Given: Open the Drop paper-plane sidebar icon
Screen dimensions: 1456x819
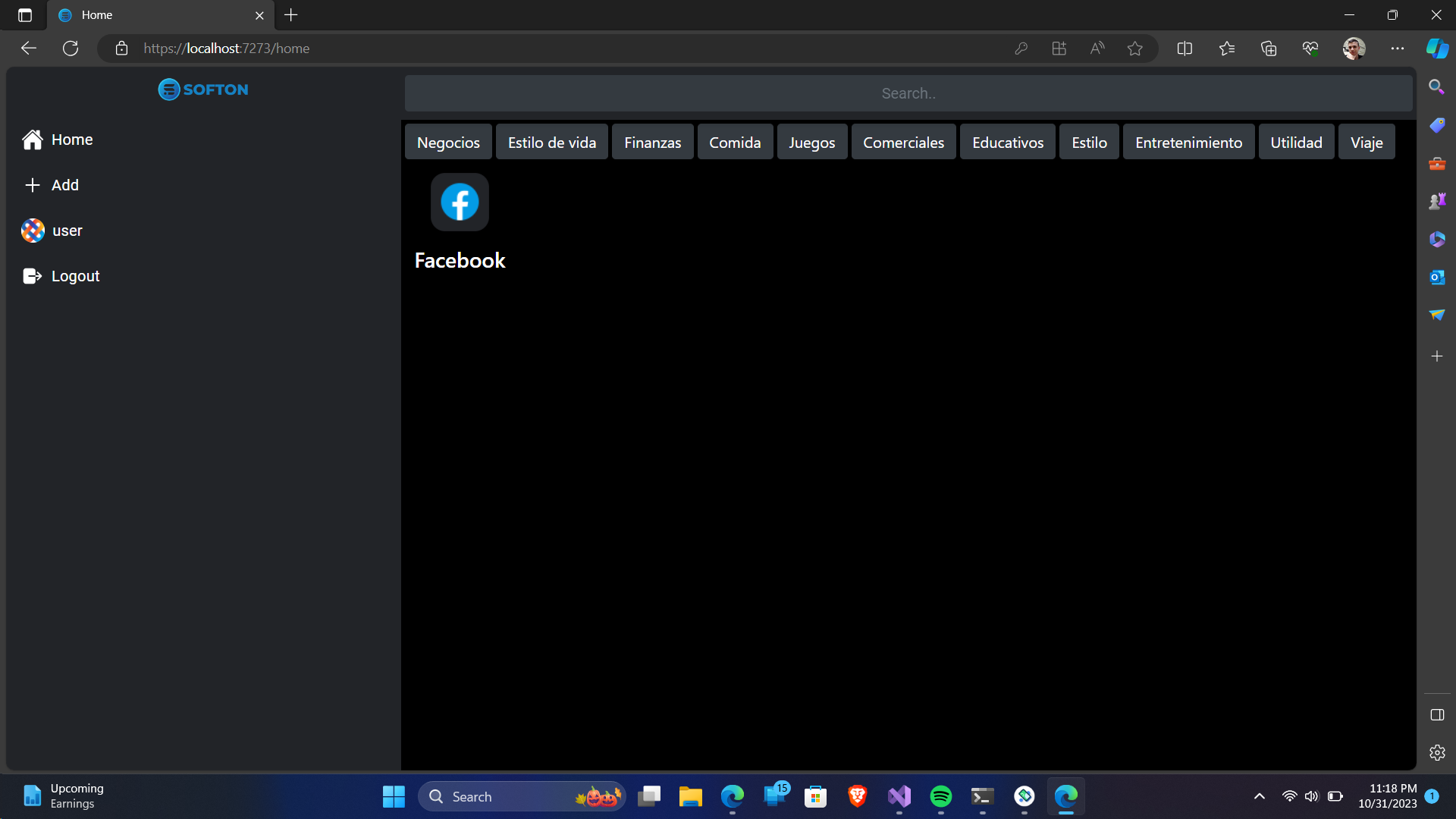Looking at the screenshot, I should [1437, 315].
